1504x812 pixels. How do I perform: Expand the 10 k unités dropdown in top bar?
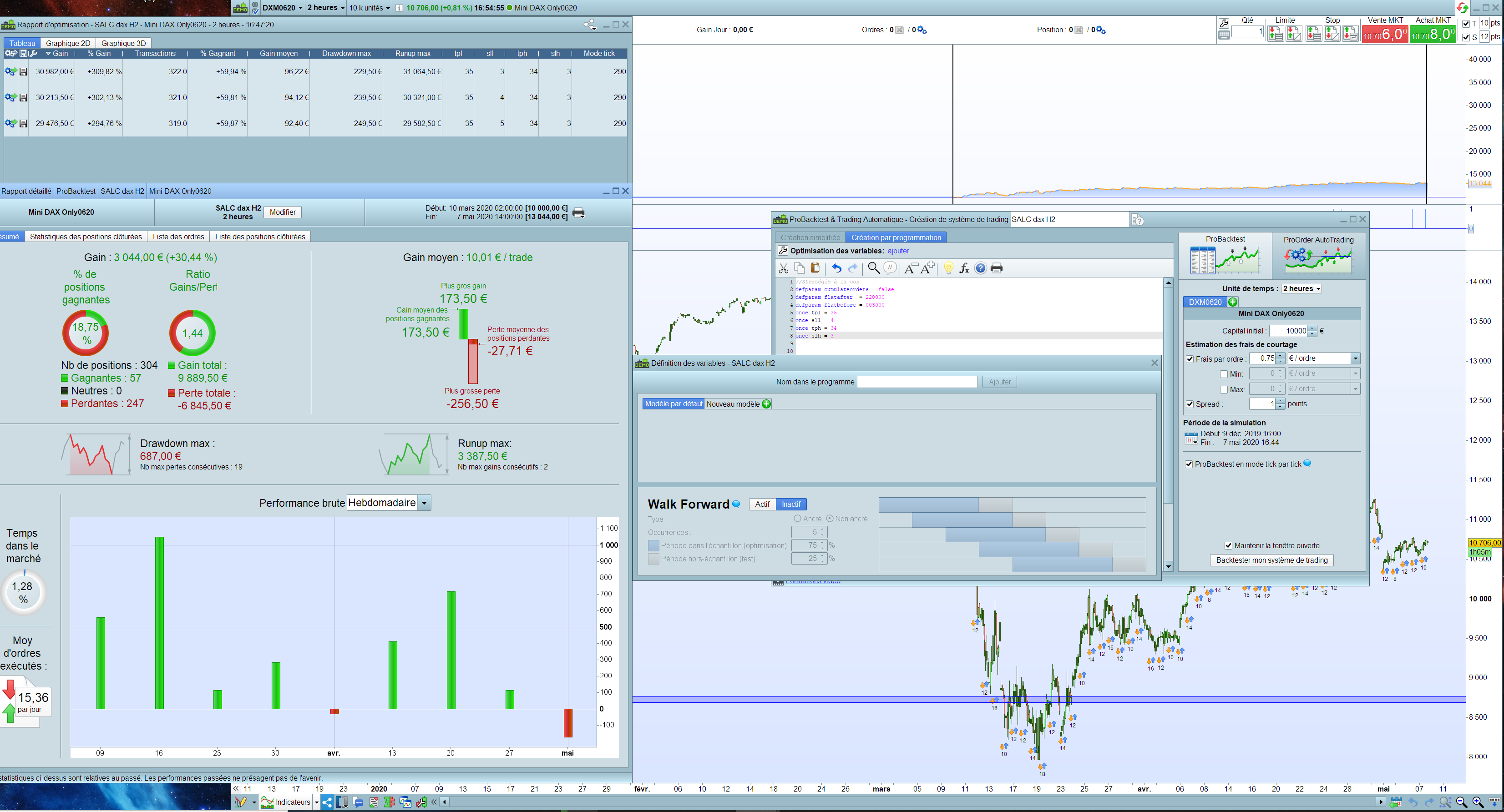coord(370,8)
